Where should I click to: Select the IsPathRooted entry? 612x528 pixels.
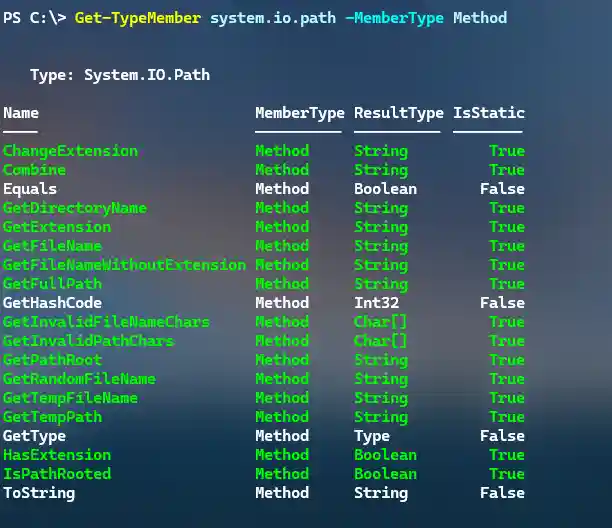point(57,474)
